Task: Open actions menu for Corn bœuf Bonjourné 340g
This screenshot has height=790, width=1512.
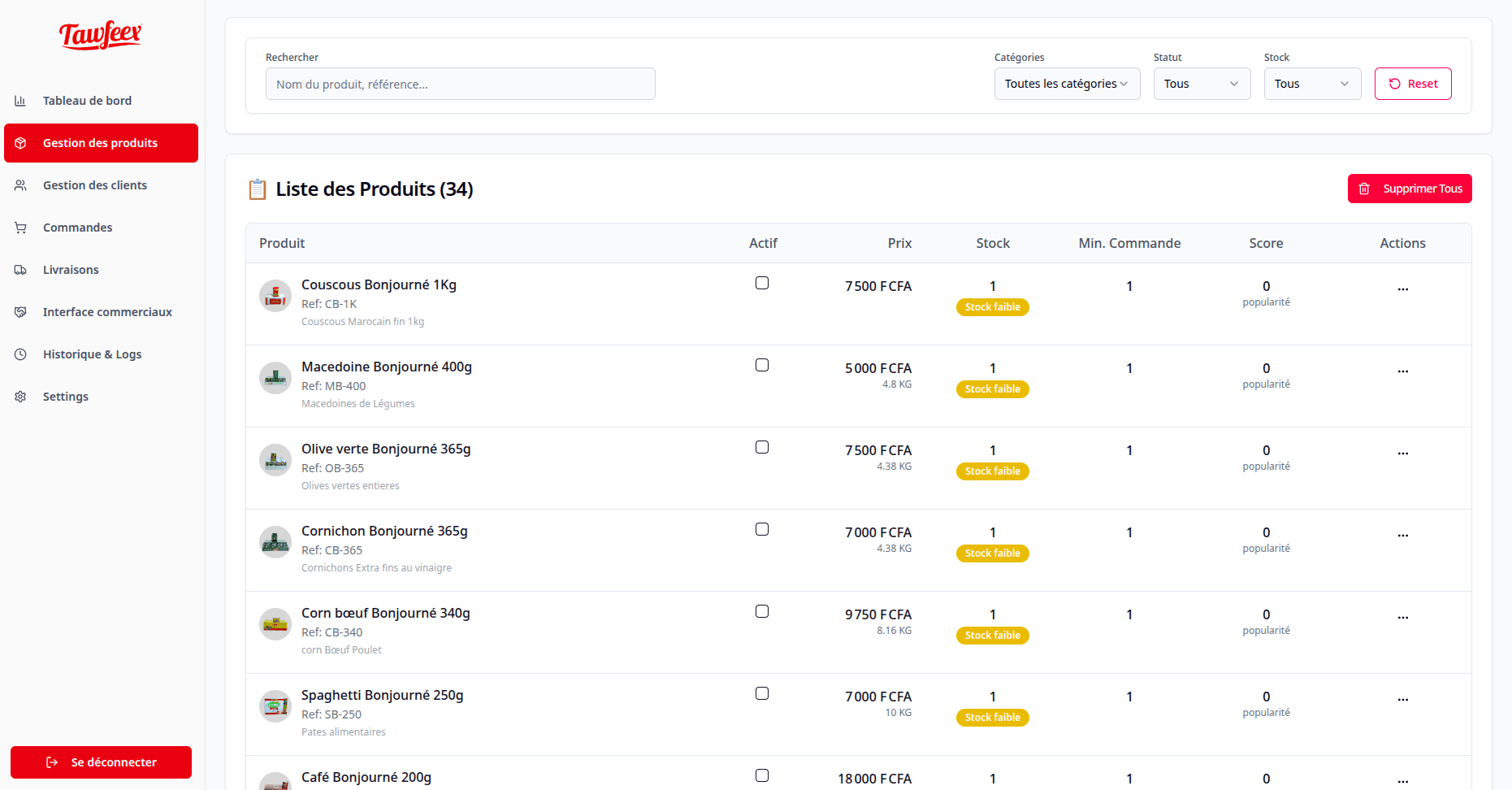Action: [x=1402, y=617]
